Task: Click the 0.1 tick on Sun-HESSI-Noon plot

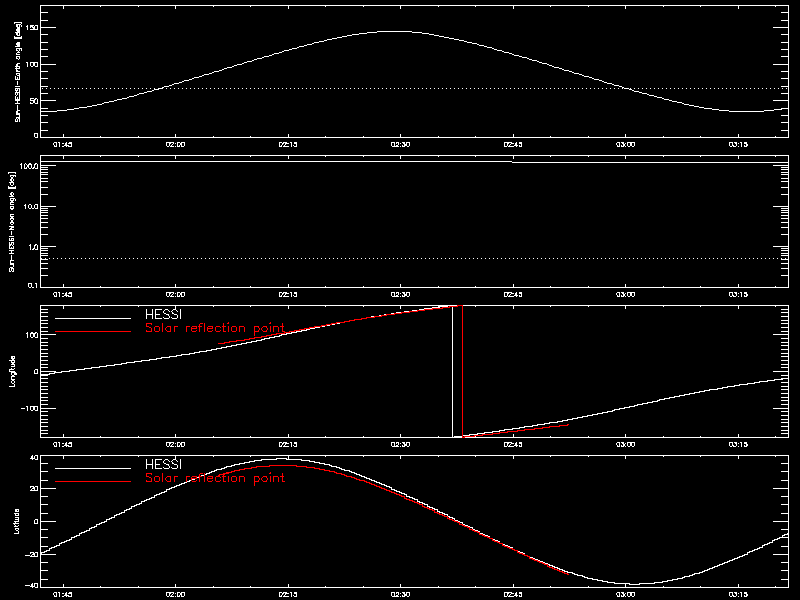Action: [x=33, y=285]
